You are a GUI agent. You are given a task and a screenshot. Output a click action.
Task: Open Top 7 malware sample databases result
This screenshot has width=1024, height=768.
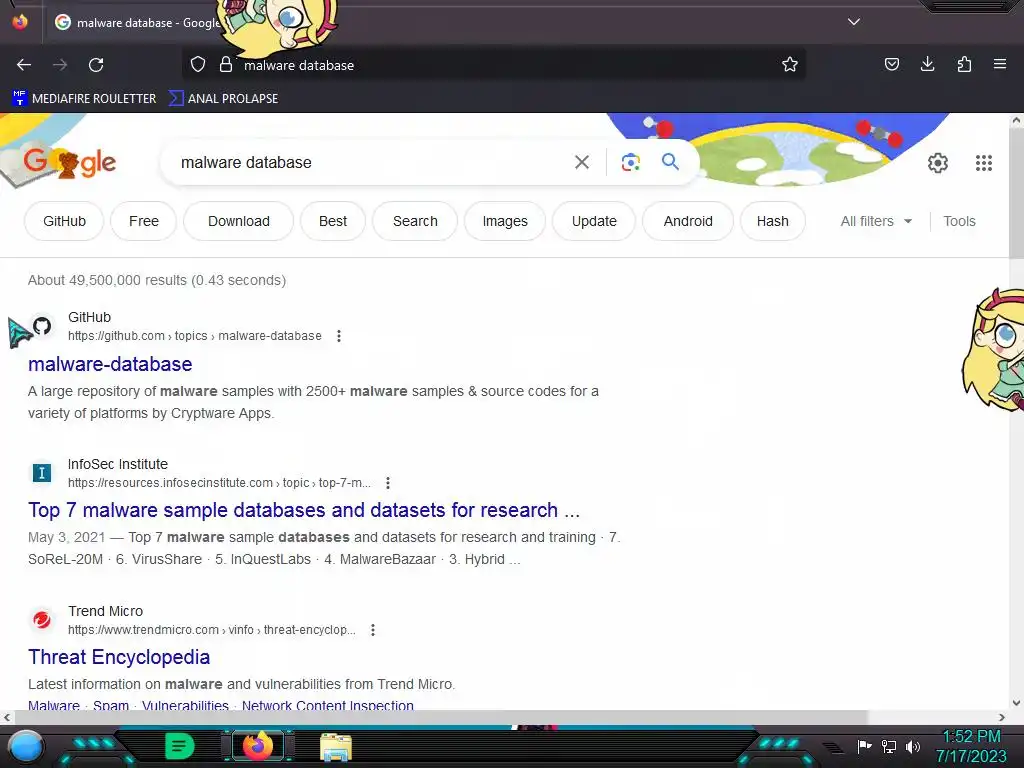[x=304, y=510]
